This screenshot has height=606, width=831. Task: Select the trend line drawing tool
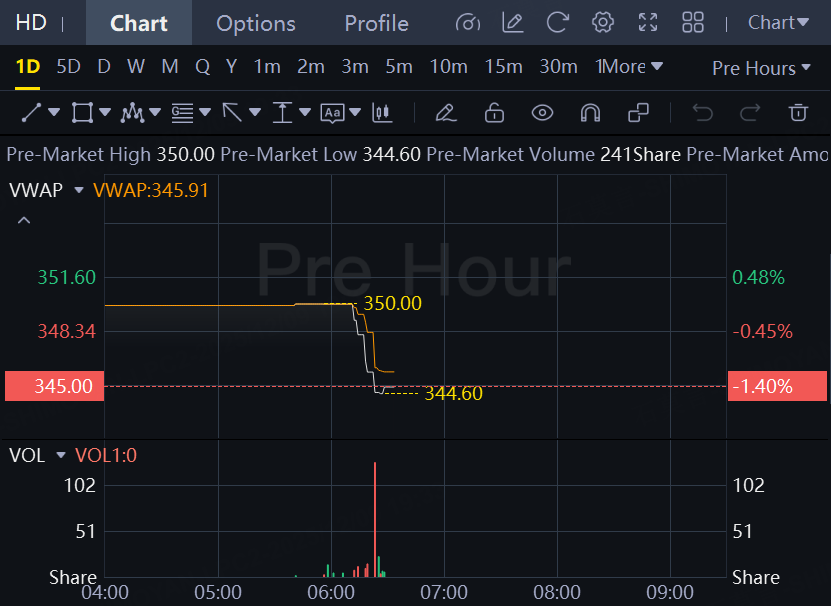31,112
